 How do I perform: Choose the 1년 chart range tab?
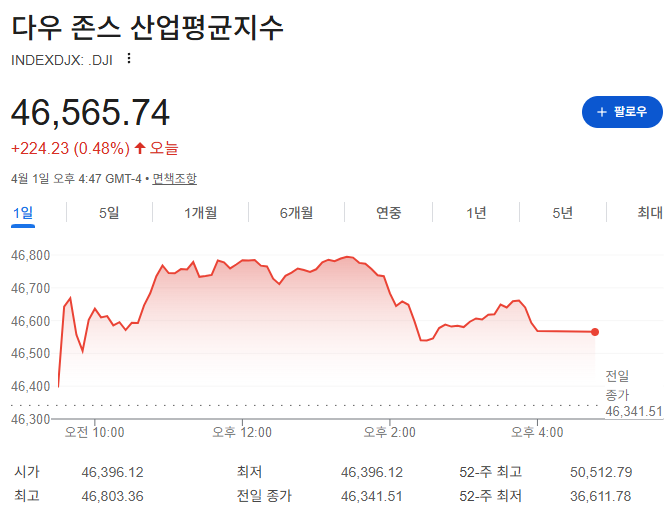tap(476, 212)
